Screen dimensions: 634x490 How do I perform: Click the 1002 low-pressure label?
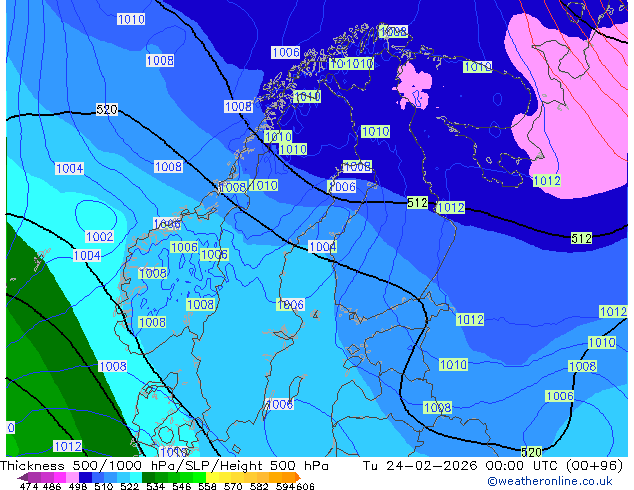tap(99, 237)
